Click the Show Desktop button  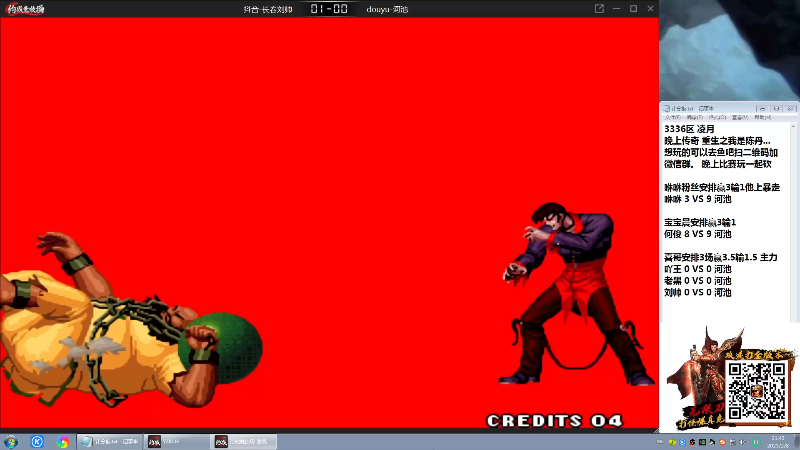pyautogui.click(x=796, y=442)
